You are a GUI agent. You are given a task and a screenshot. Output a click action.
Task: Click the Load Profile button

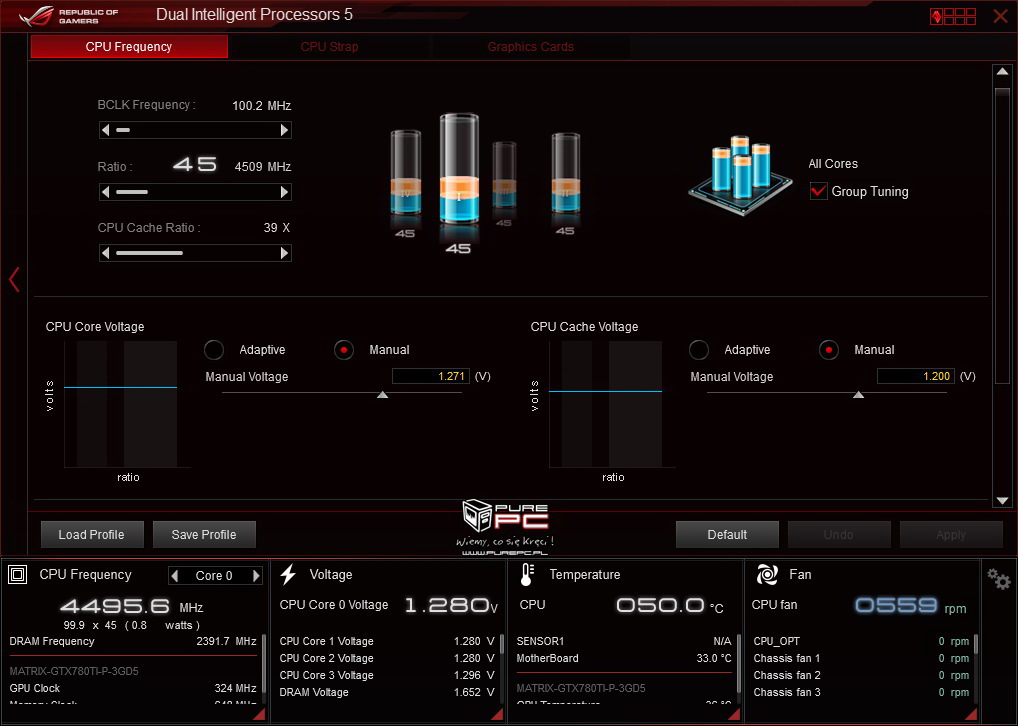tap(91, 535)
